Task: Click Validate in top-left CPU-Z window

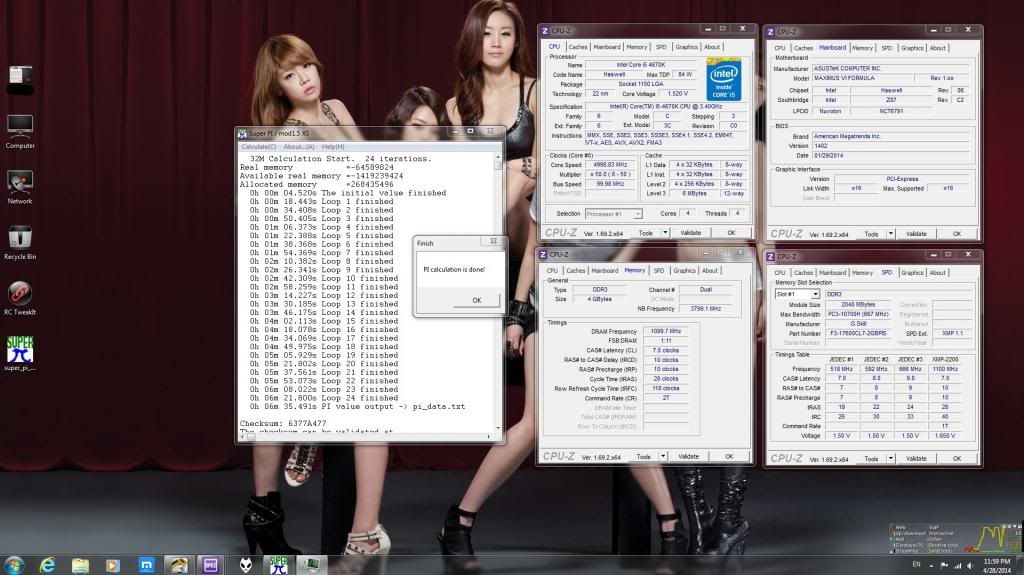Action: point(690,233)
